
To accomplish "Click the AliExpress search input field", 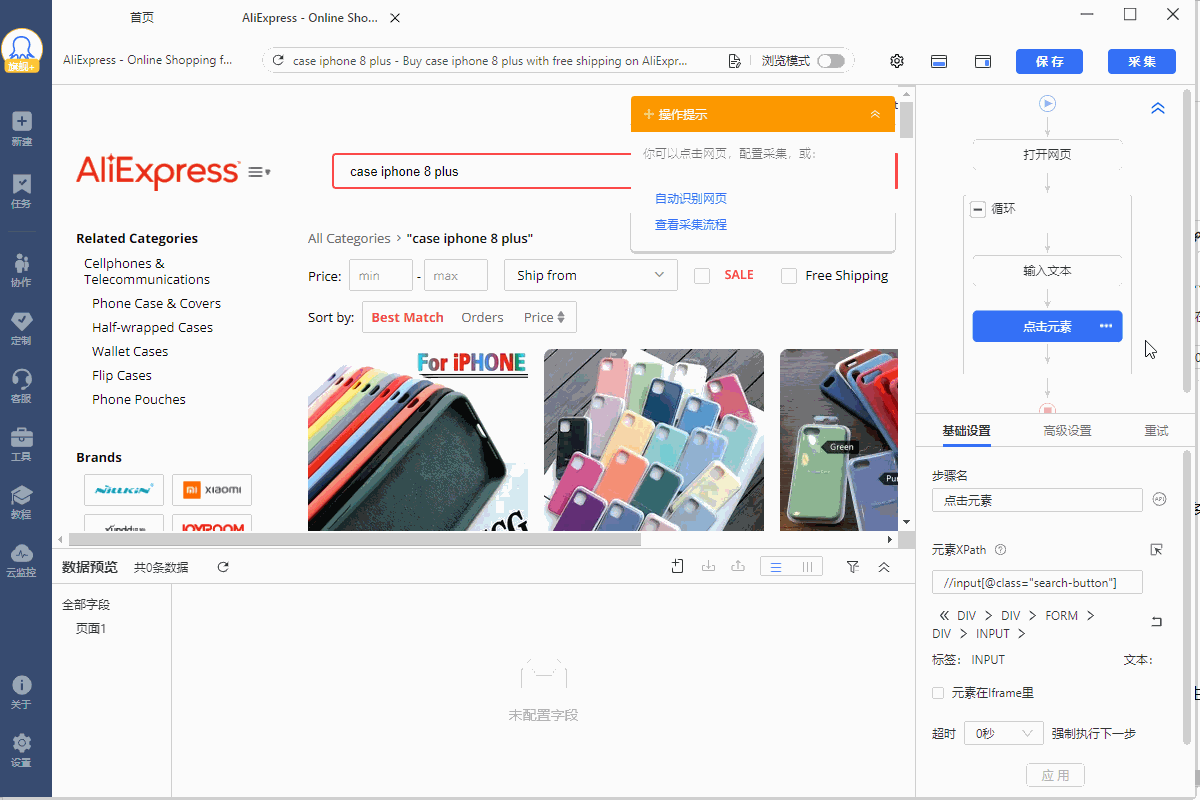I will pos(480,171).
